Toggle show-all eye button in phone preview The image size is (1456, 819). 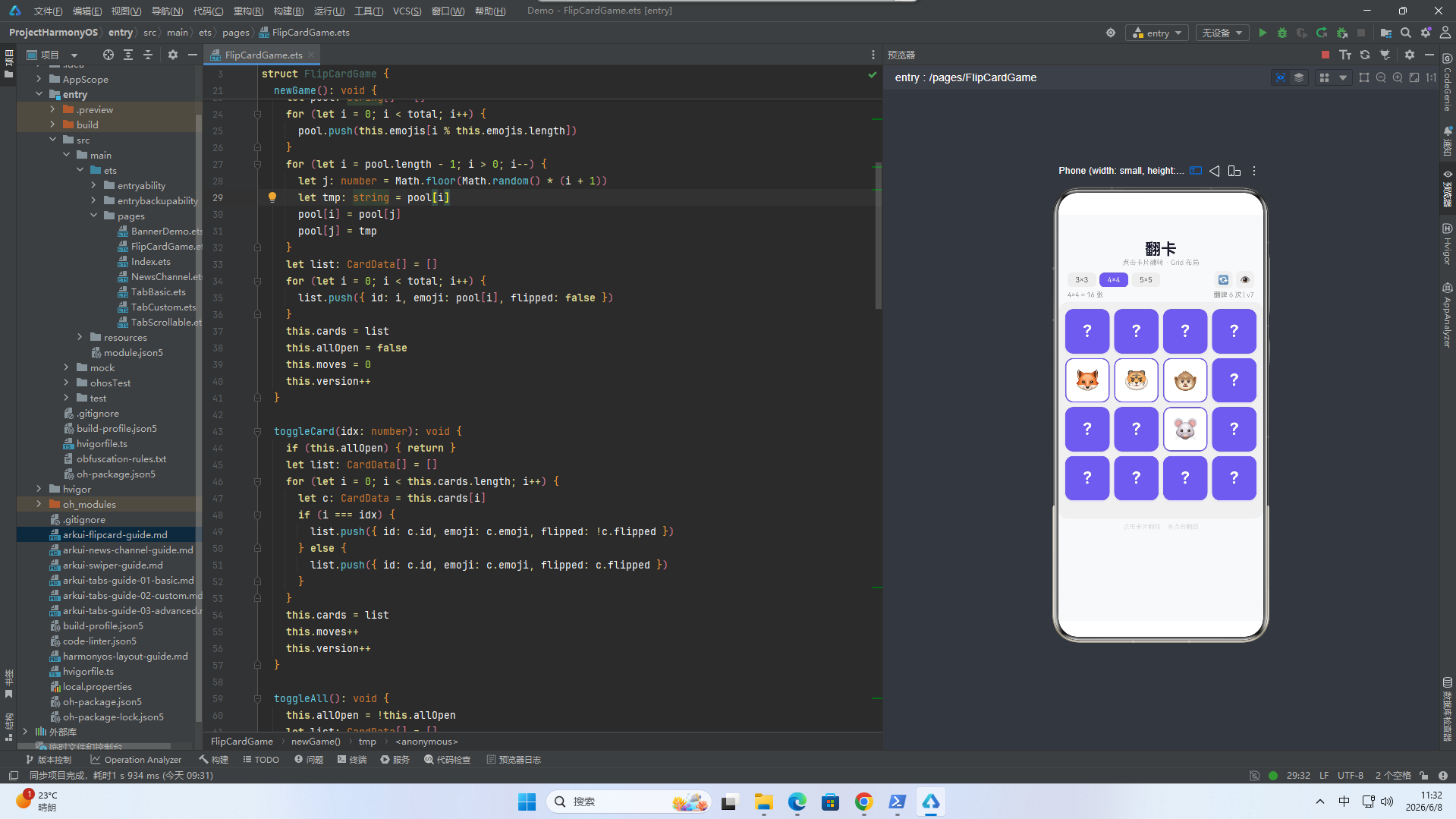[x=1245, y=280]
